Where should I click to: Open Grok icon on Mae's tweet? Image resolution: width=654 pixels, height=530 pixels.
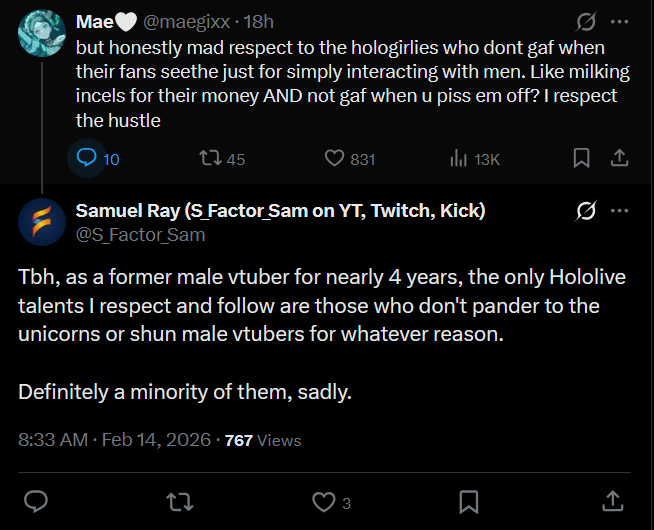(587, 20)
